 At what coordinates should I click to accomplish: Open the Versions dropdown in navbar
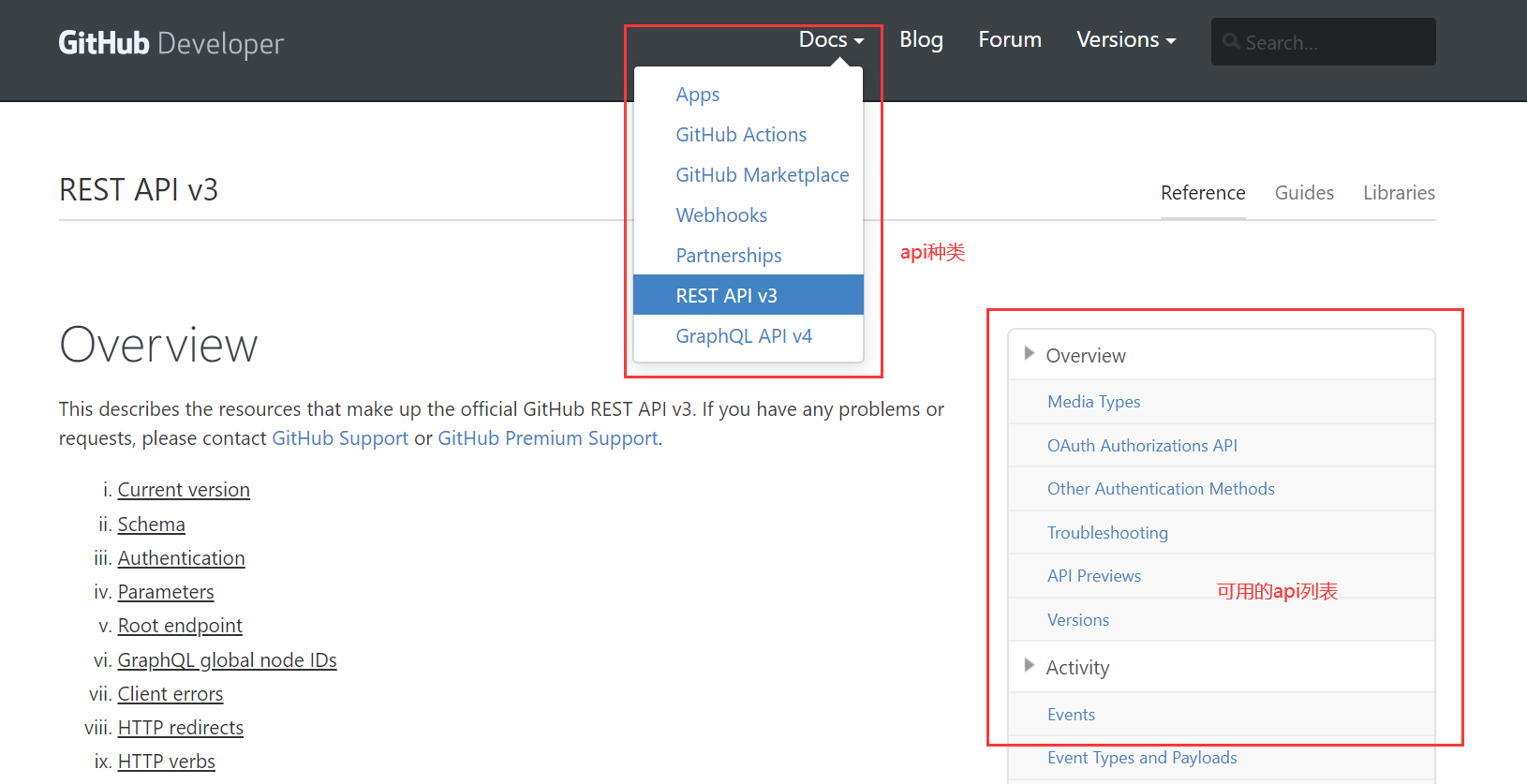coord(1126,39)
